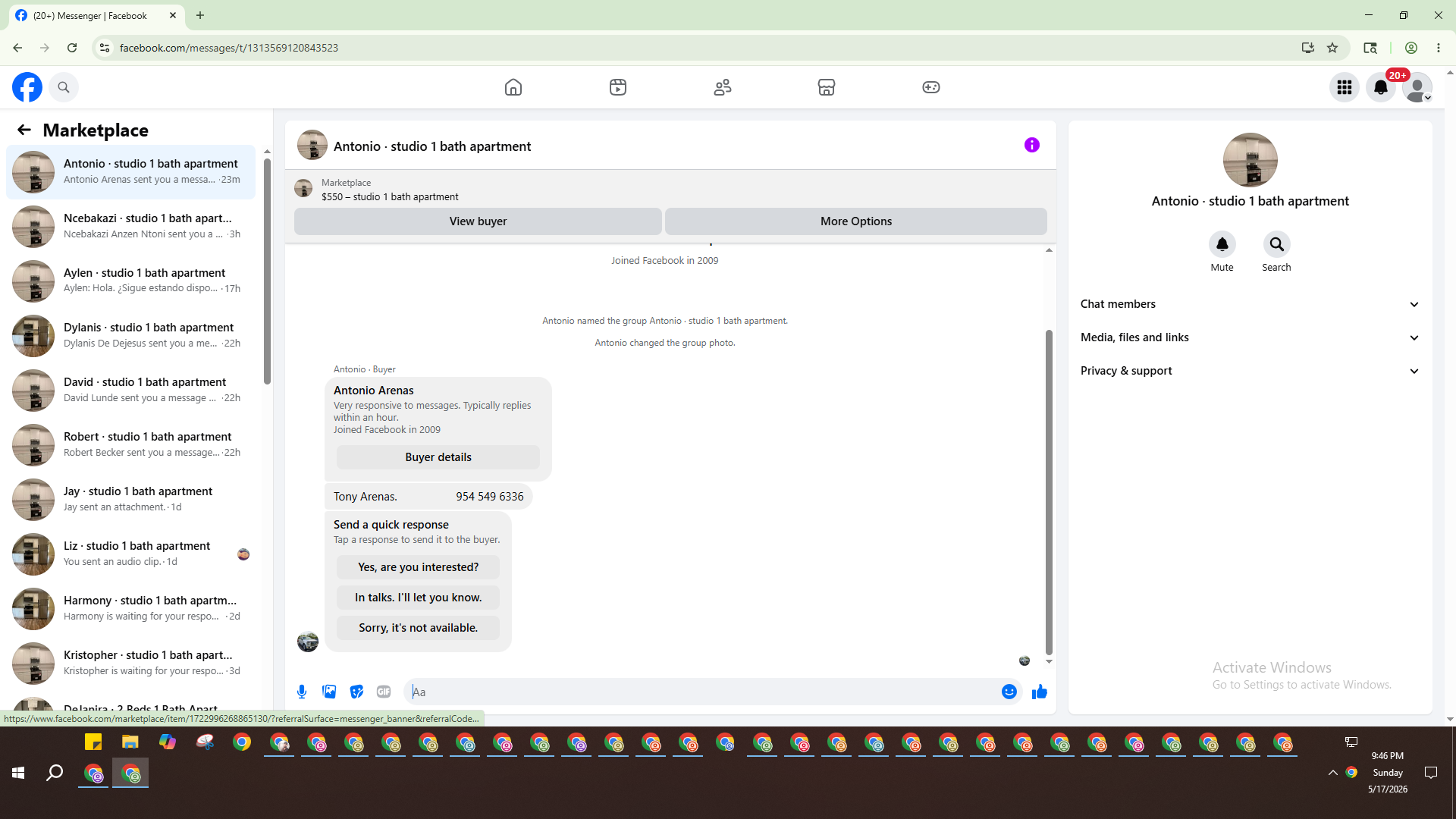Choose a sticker icon

point(356,692)
